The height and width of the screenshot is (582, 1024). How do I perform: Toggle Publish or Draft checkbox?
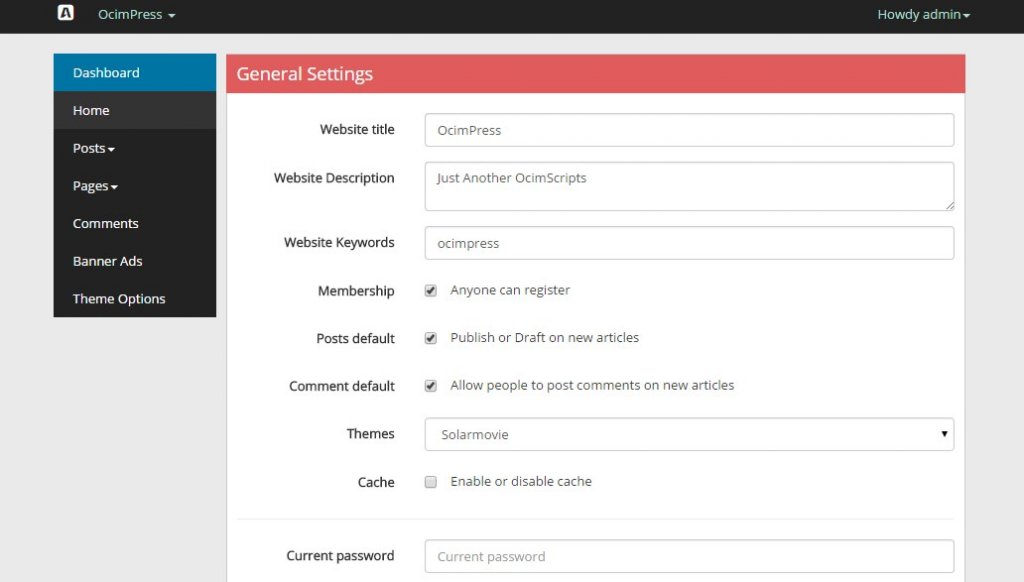[x=430, y=338]
